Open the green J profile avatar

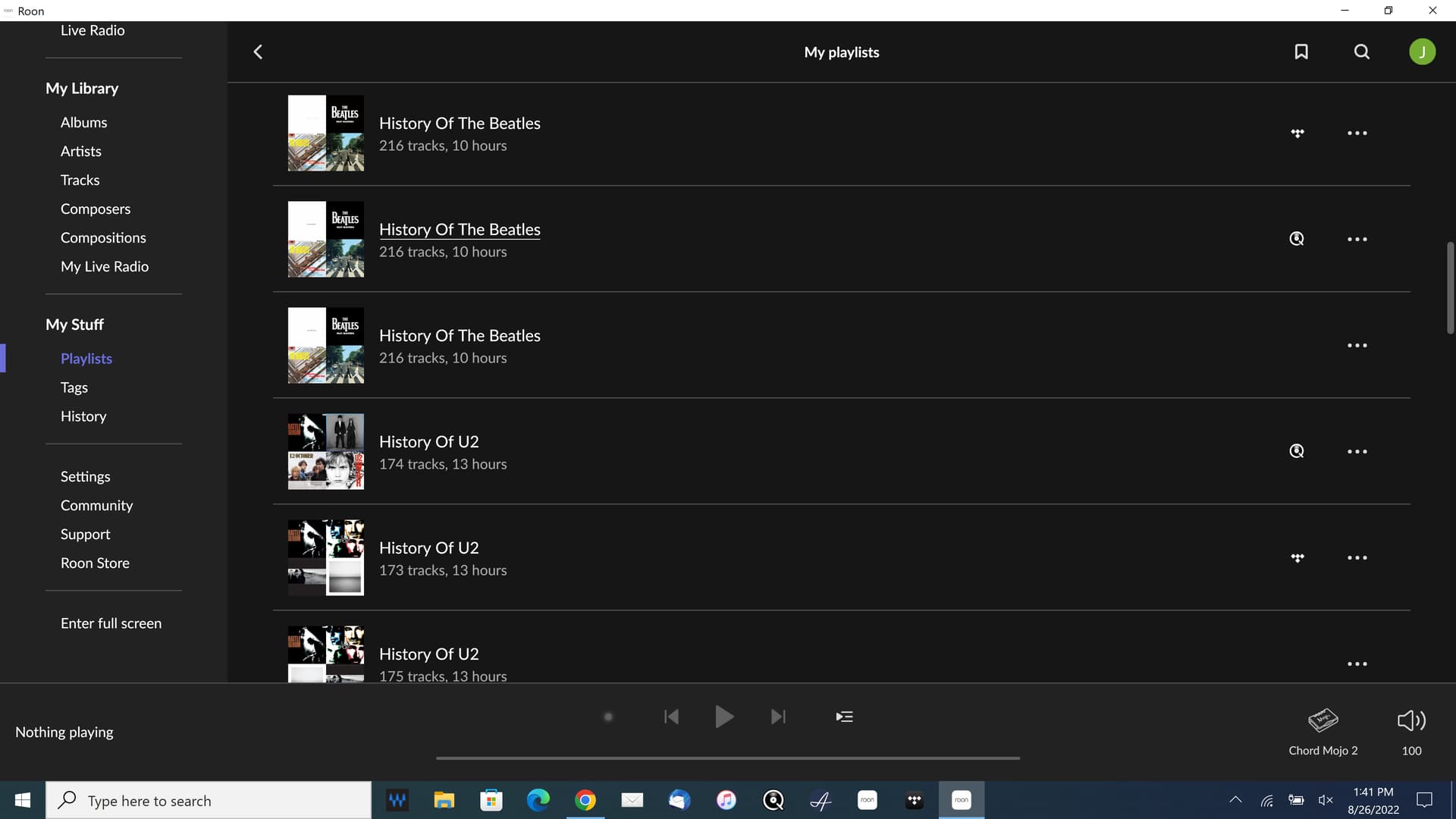point(1422,52)
